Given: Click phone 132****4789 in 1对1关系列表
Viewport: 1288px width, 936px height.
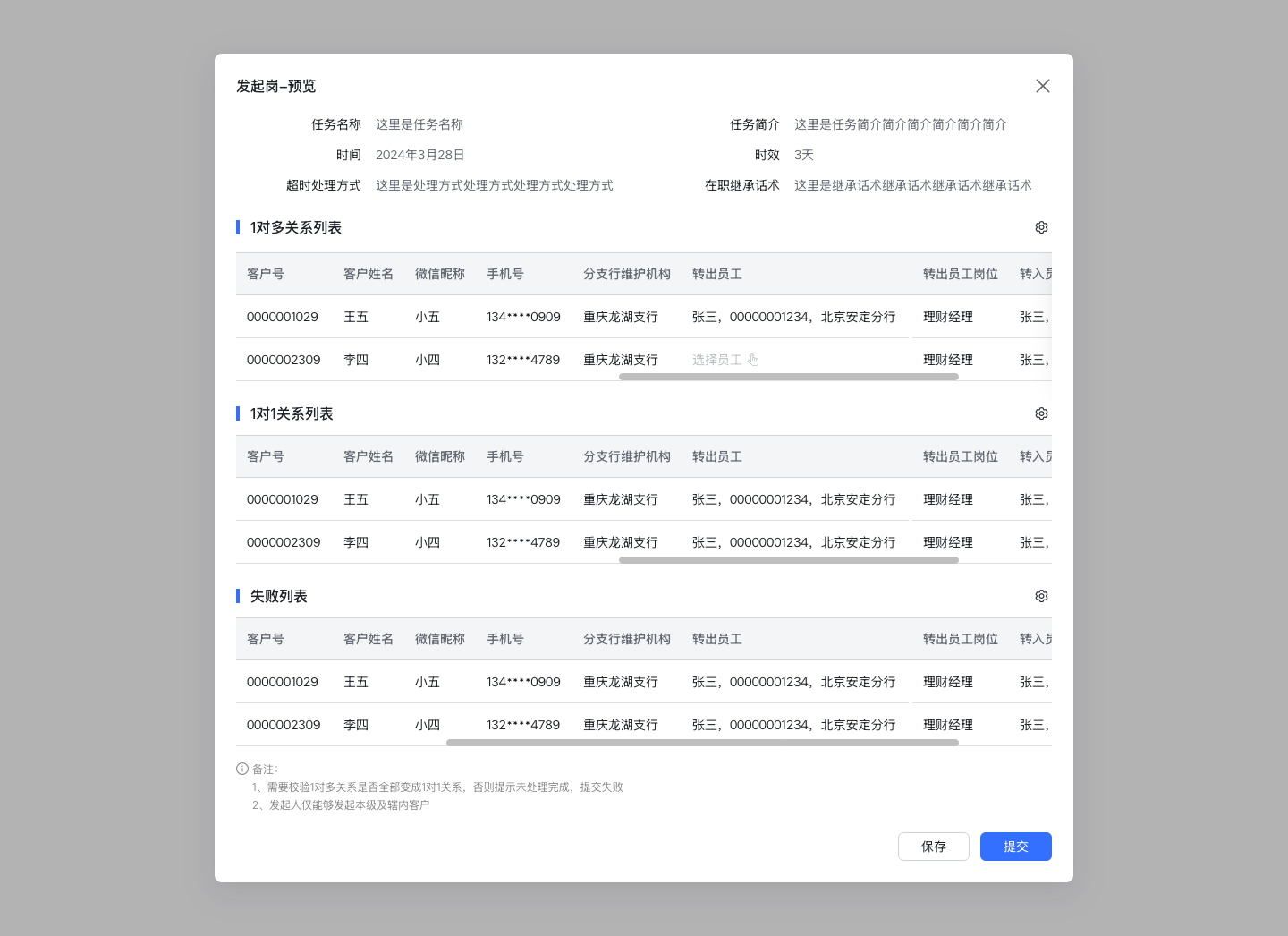Looking at the screenshot, I should click(523, 542).
